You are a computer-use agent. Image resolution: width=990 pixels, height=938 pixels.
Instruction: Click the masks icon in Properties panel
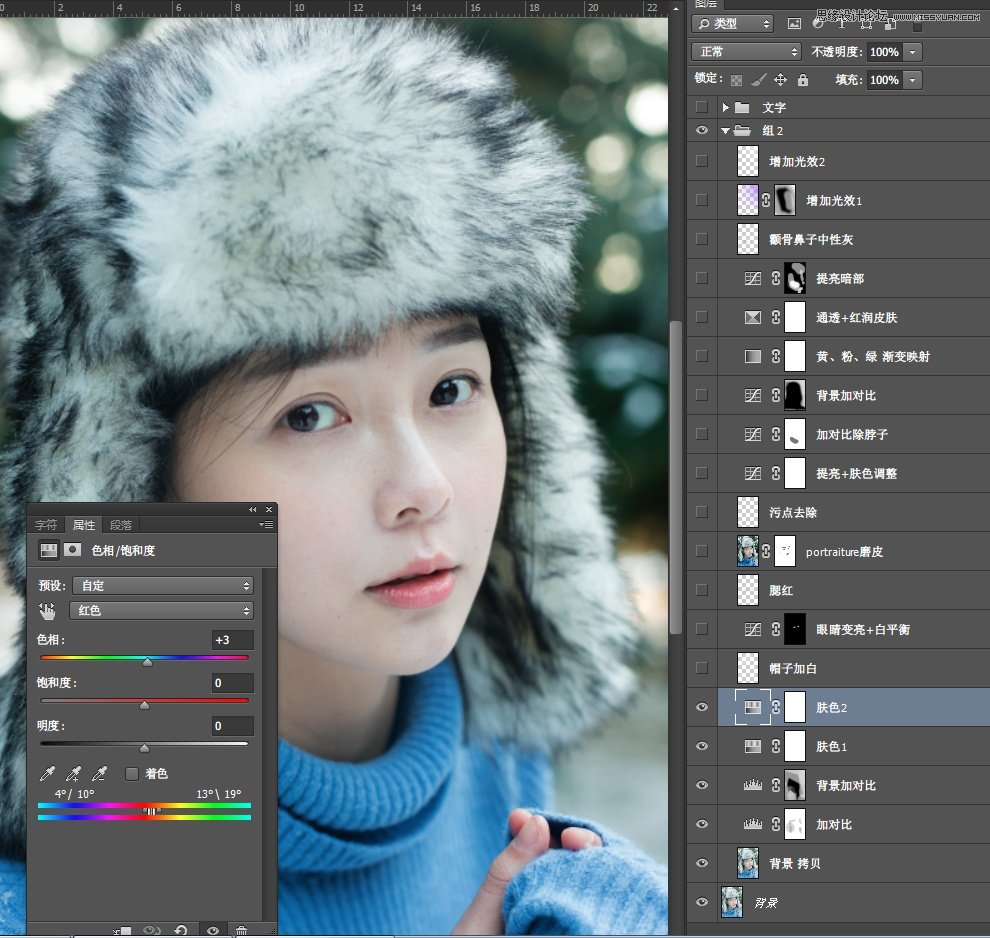pyautogui.click(x=73, y=550)
